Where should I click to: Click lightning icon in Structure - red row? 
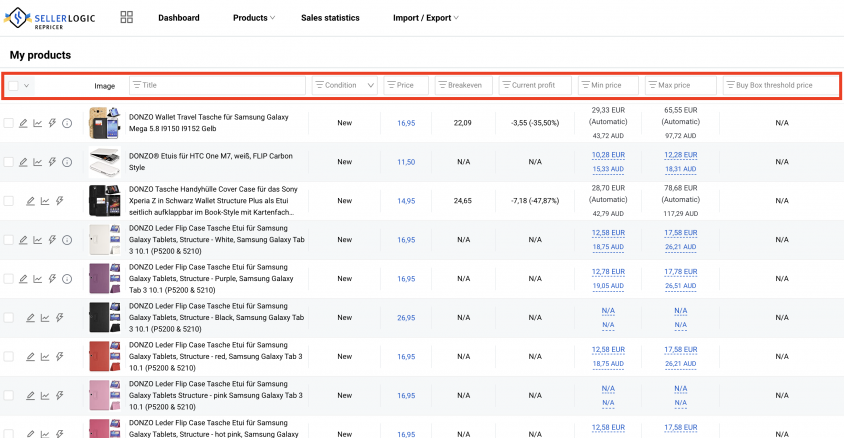tap(60, 356)
